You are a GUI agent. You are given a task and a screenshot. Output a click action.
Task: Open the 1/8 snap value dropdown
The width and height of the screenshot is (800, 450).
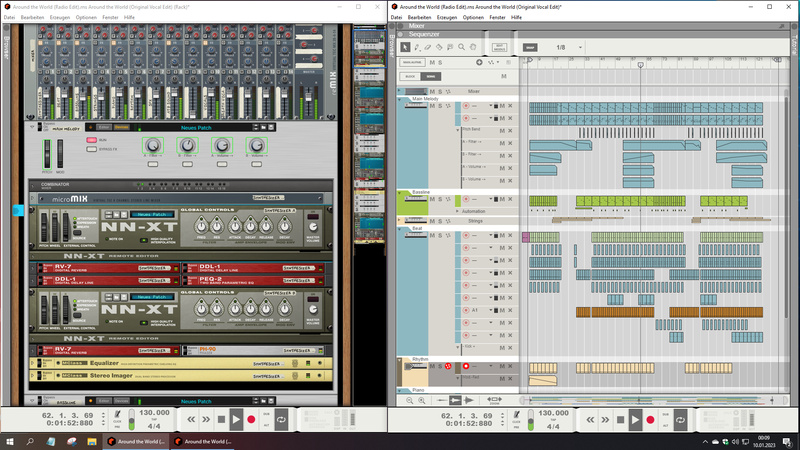580,47
